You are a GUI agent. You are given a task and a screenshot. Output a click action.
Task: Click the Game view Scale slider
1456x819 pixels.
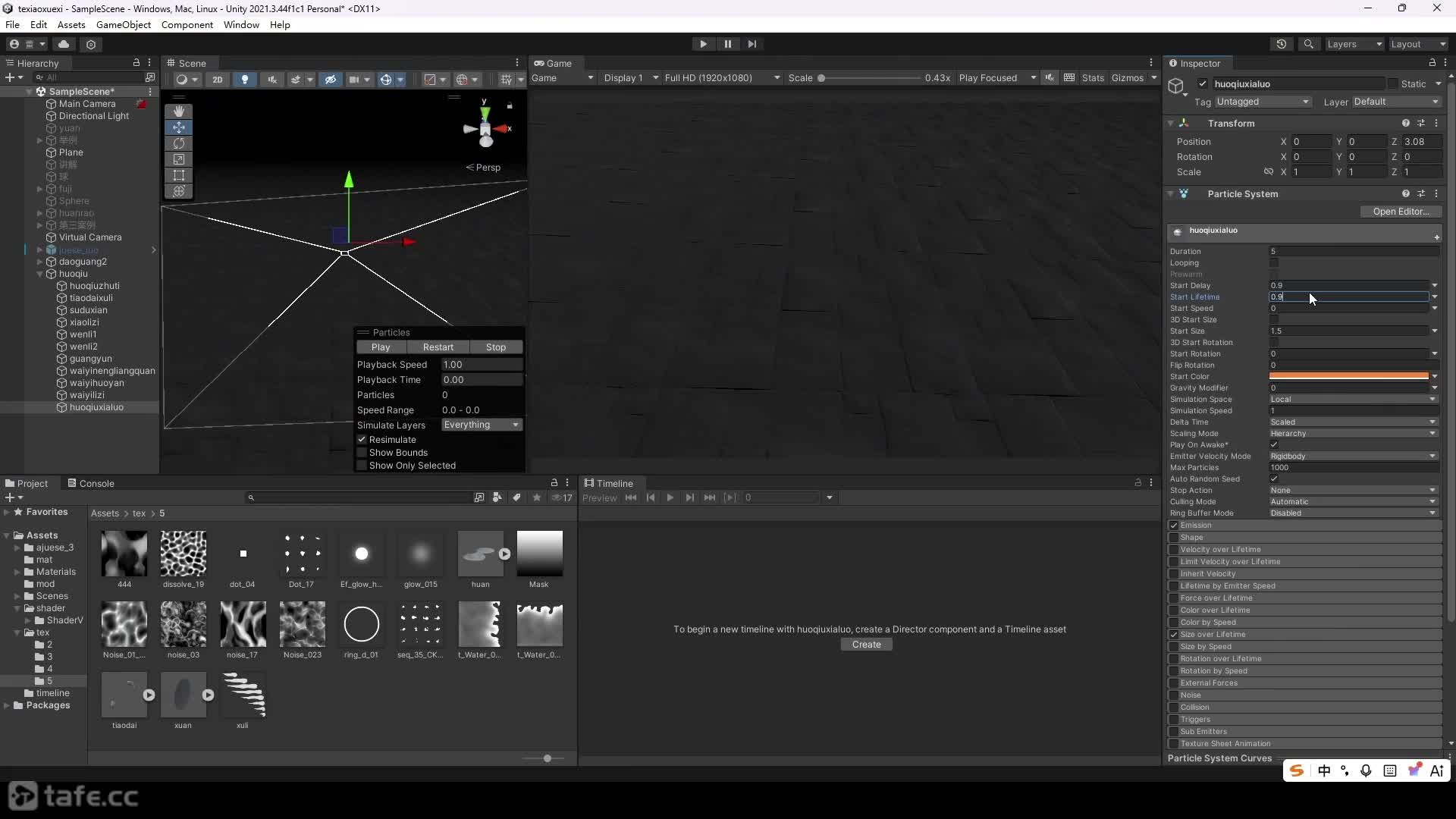point(870,78)
